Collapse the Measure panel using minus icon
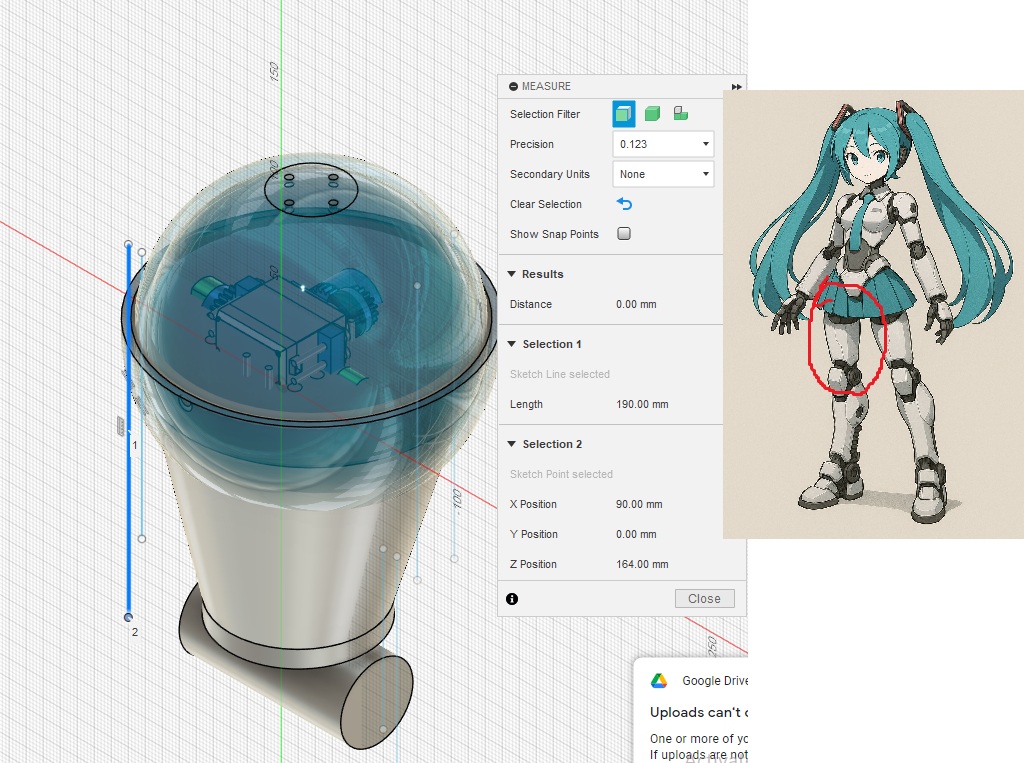Viewport: 1024px width, 763px height. coord(513,87)
